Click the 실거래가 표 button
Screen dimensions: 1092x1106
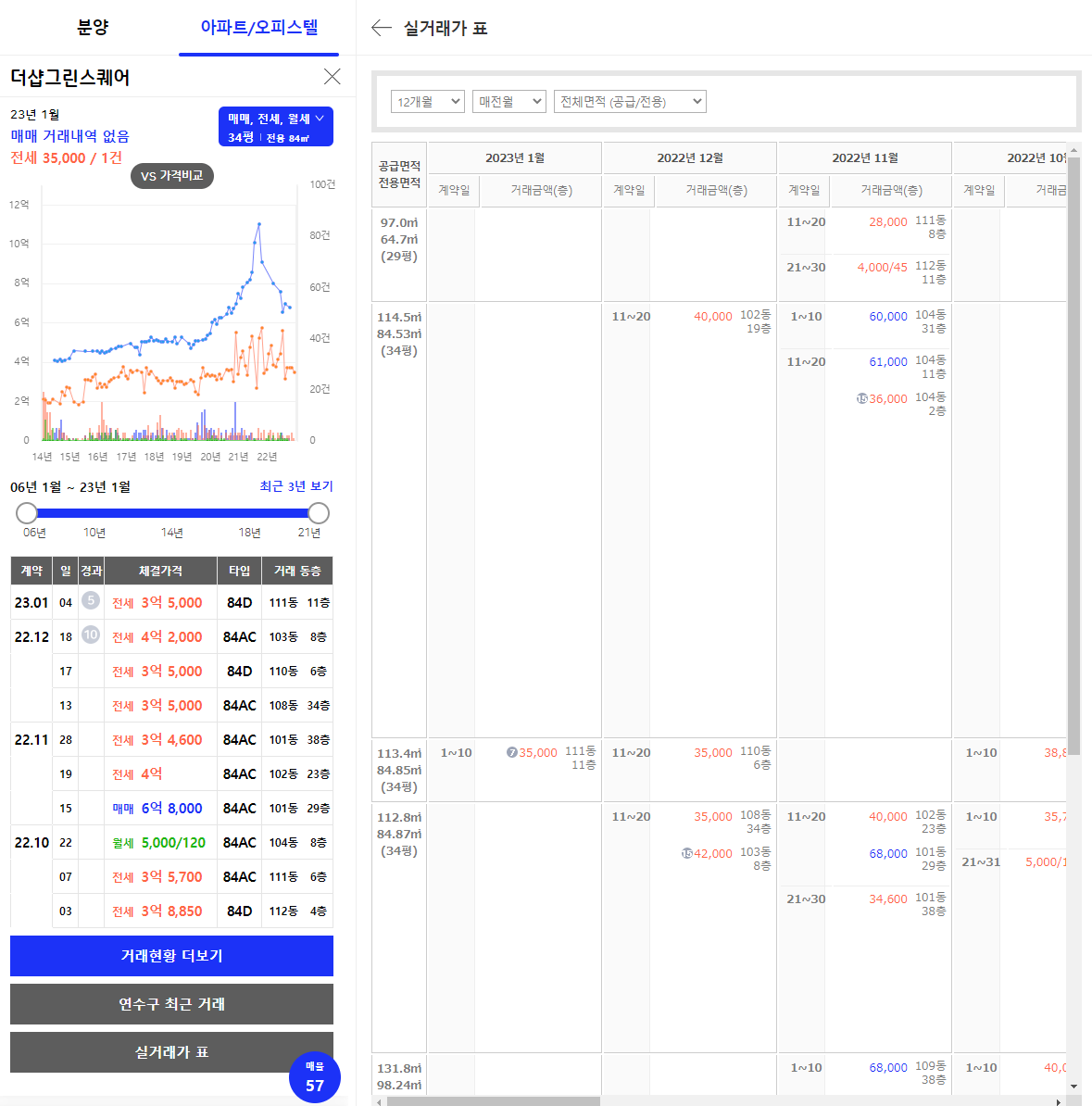pyautogui.click(x=171, y=1051)
